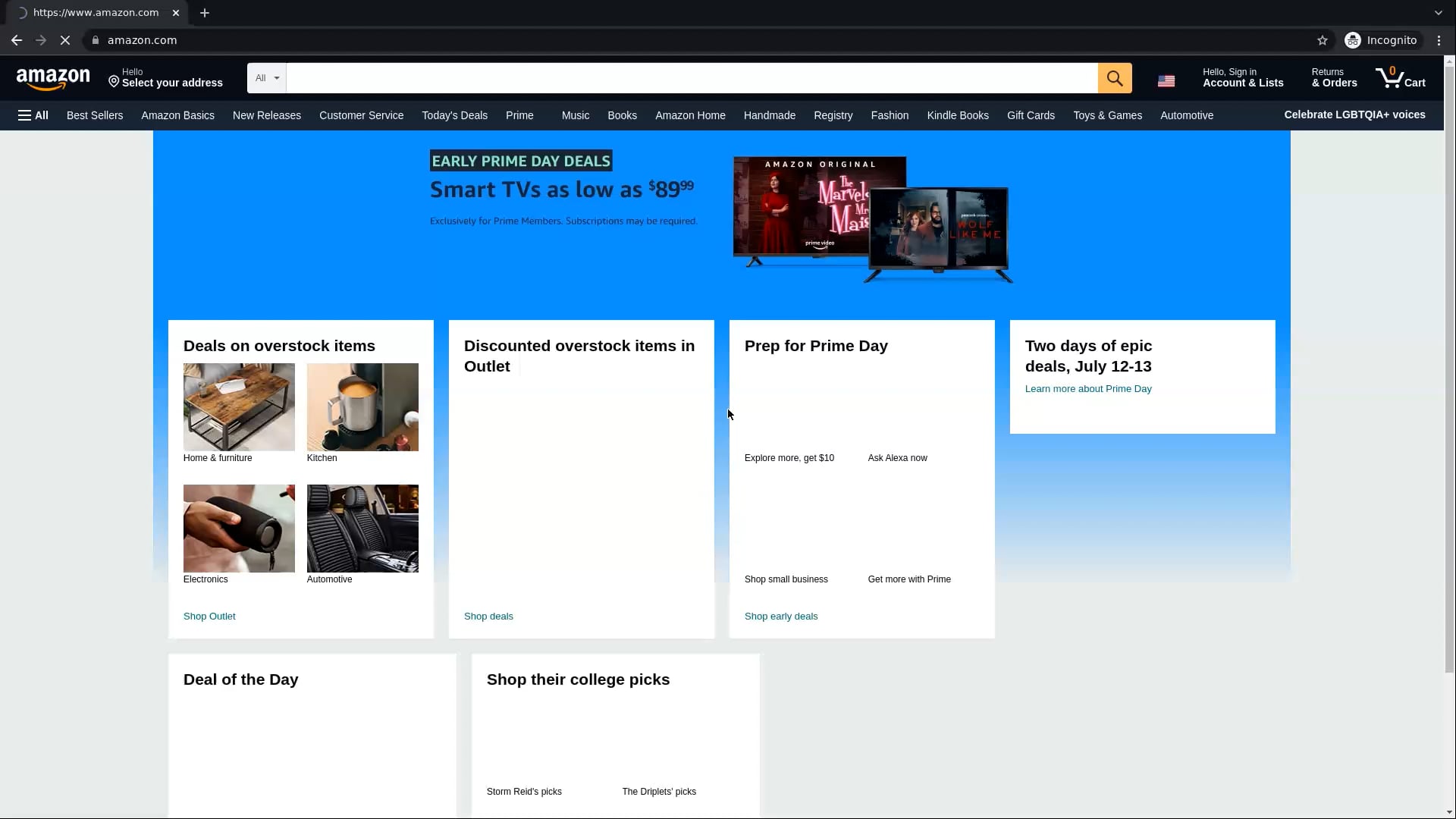The width and height of the screenshot is (1456, 819).
Task: Expand the tab search chevron
Action: pyautogui.click(x=1438, y=12)
